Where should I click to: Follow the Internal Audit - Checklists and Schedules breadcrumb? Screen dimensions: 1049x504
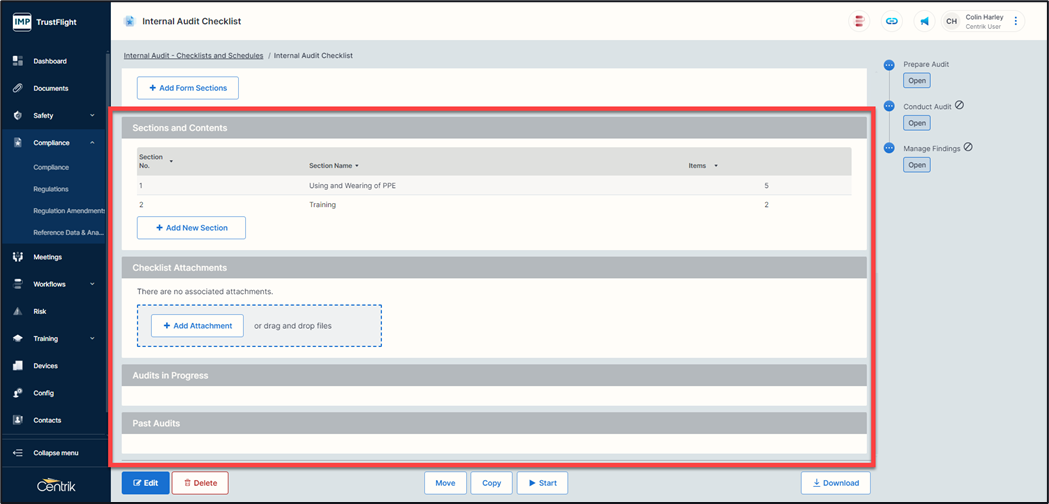(x=193, y=56)
